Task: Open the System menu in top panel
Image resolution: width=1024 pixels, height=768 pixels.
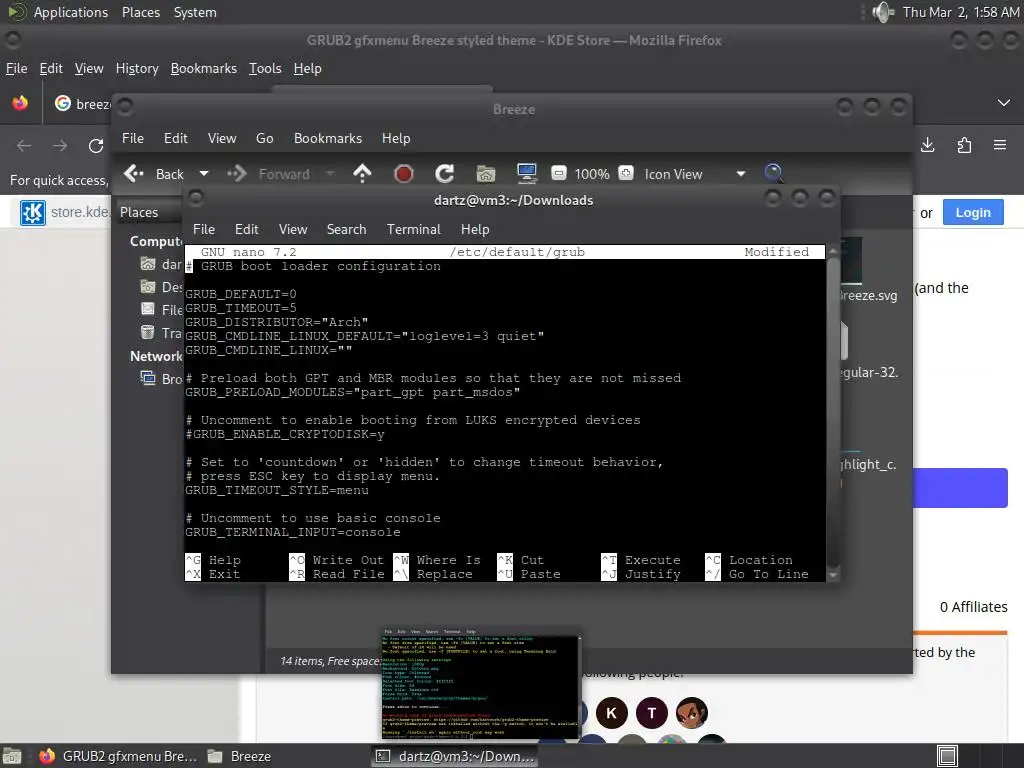Action: point(195,12)
